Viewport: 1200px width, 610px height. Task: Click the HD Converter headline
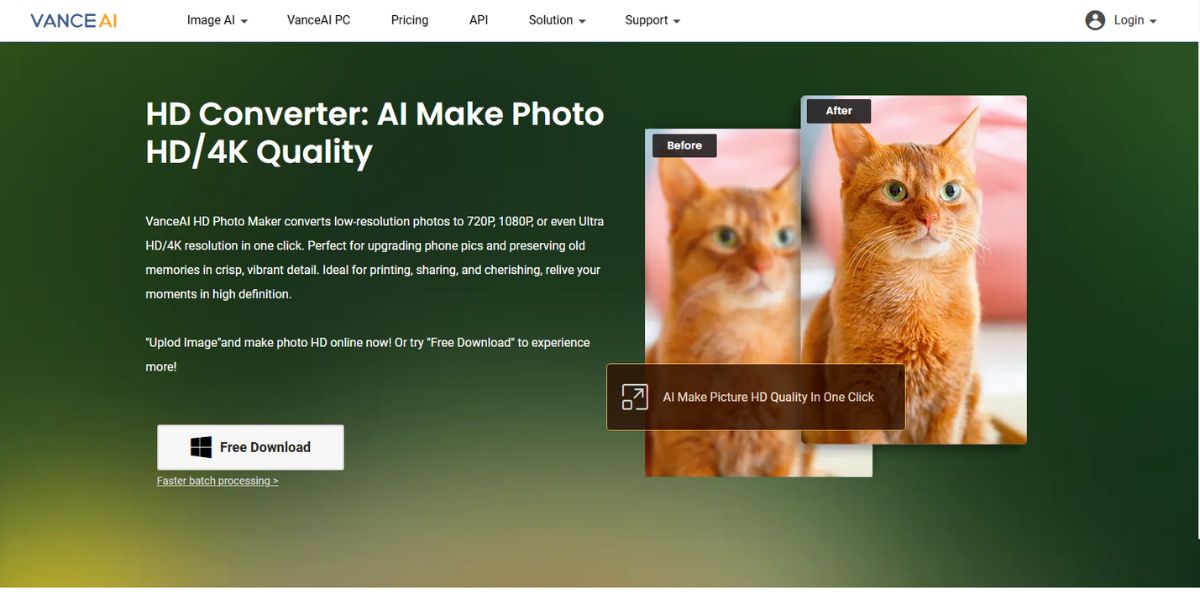(x=375, y=133)
